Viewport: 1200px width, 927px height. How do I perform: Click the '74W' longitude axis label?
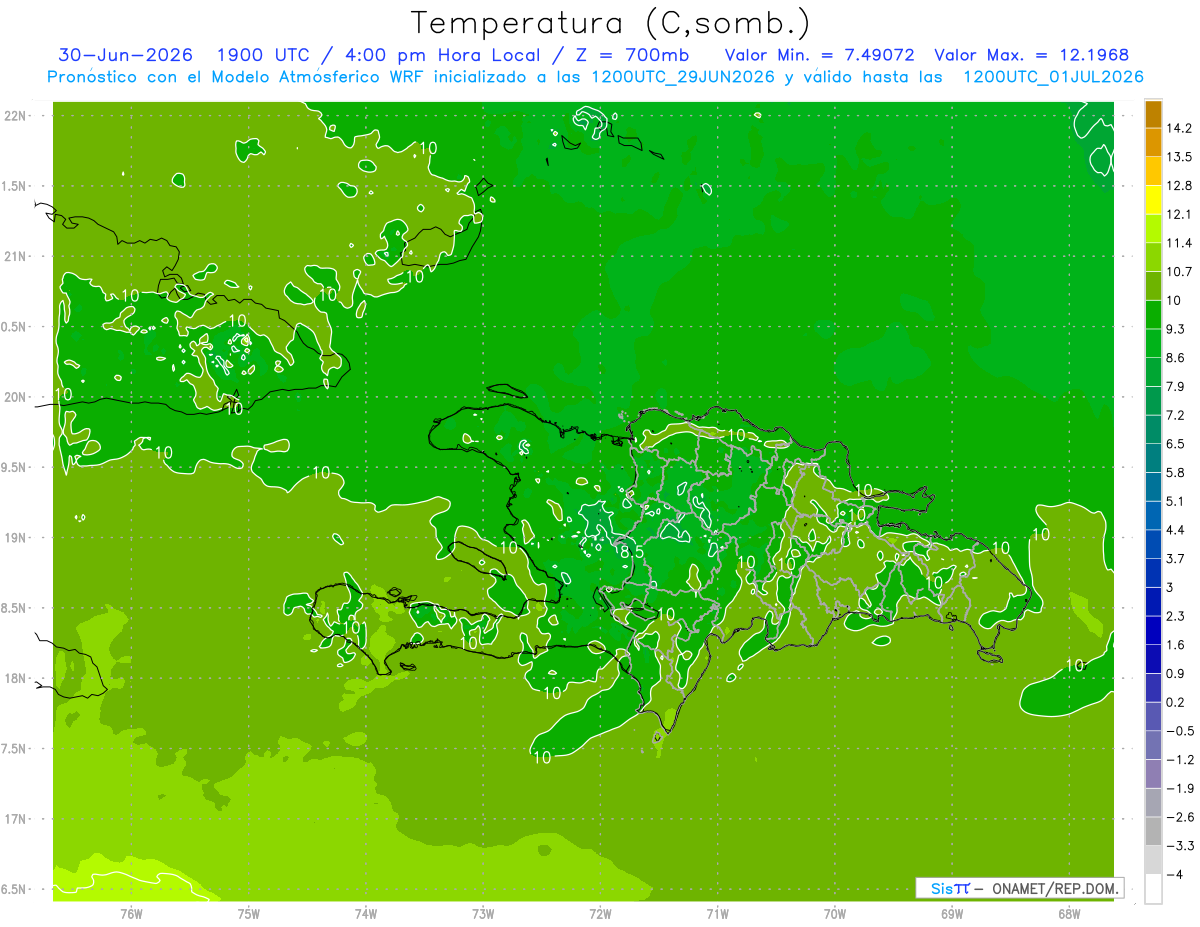366,913
